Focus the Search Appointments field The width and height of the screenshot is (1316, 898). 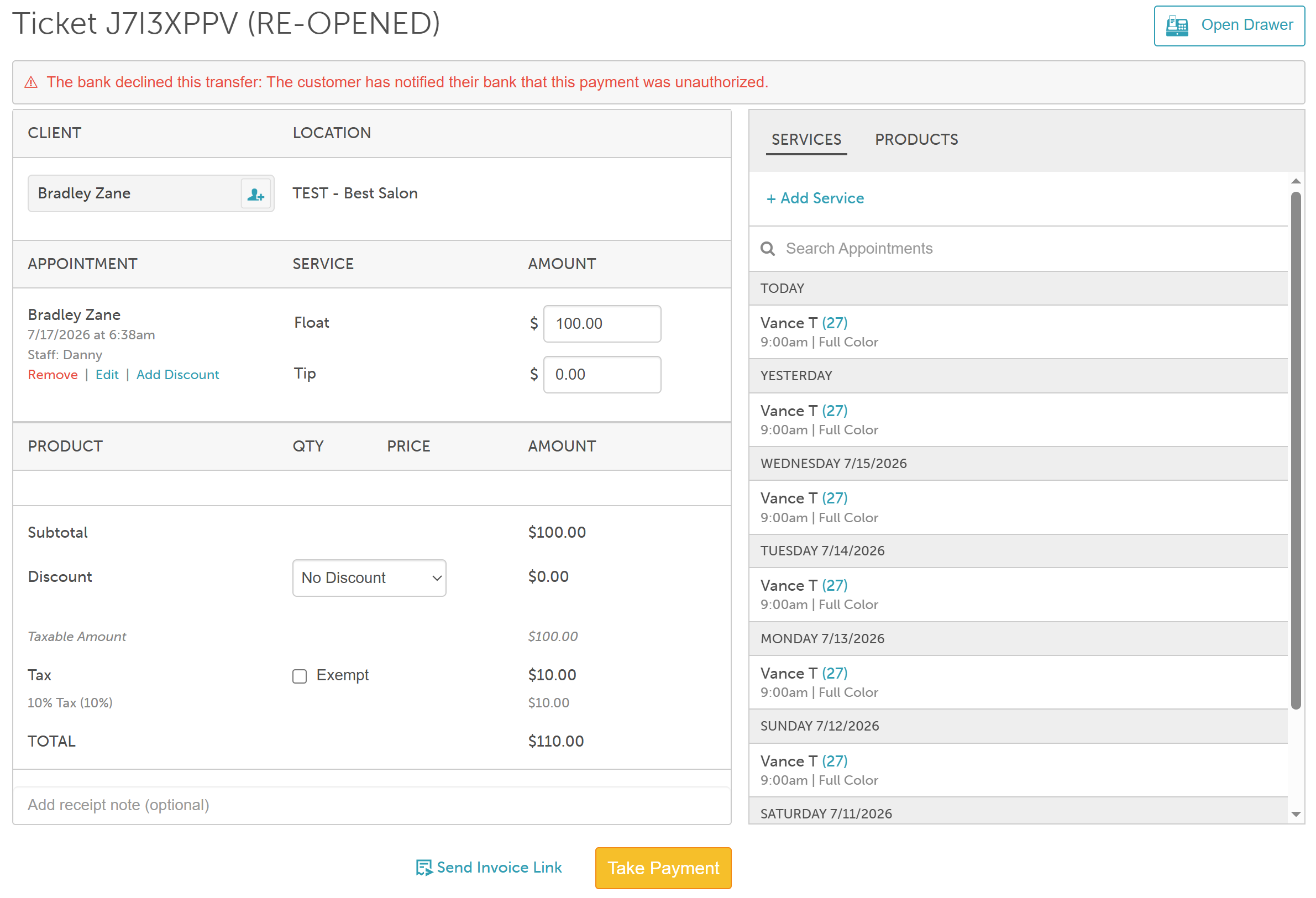point(1018,249)
